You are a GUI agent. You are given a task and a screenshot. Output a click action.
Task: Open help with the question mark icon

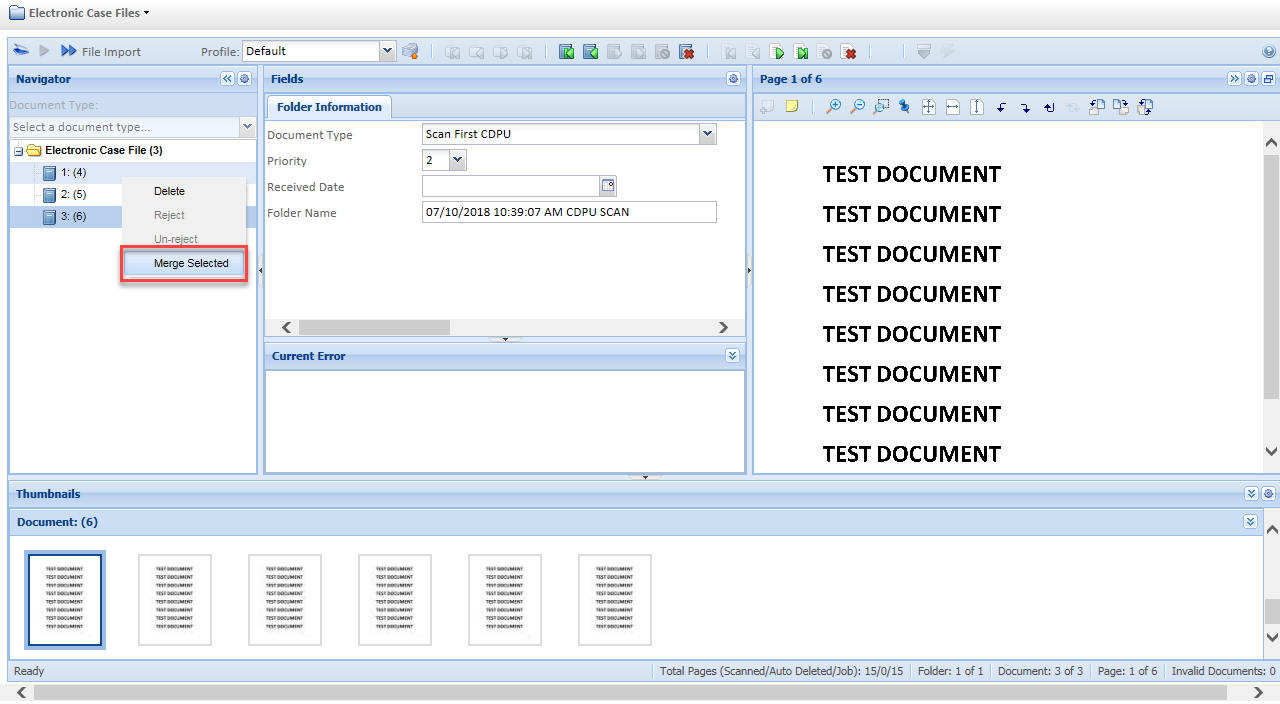(1269, 52)
